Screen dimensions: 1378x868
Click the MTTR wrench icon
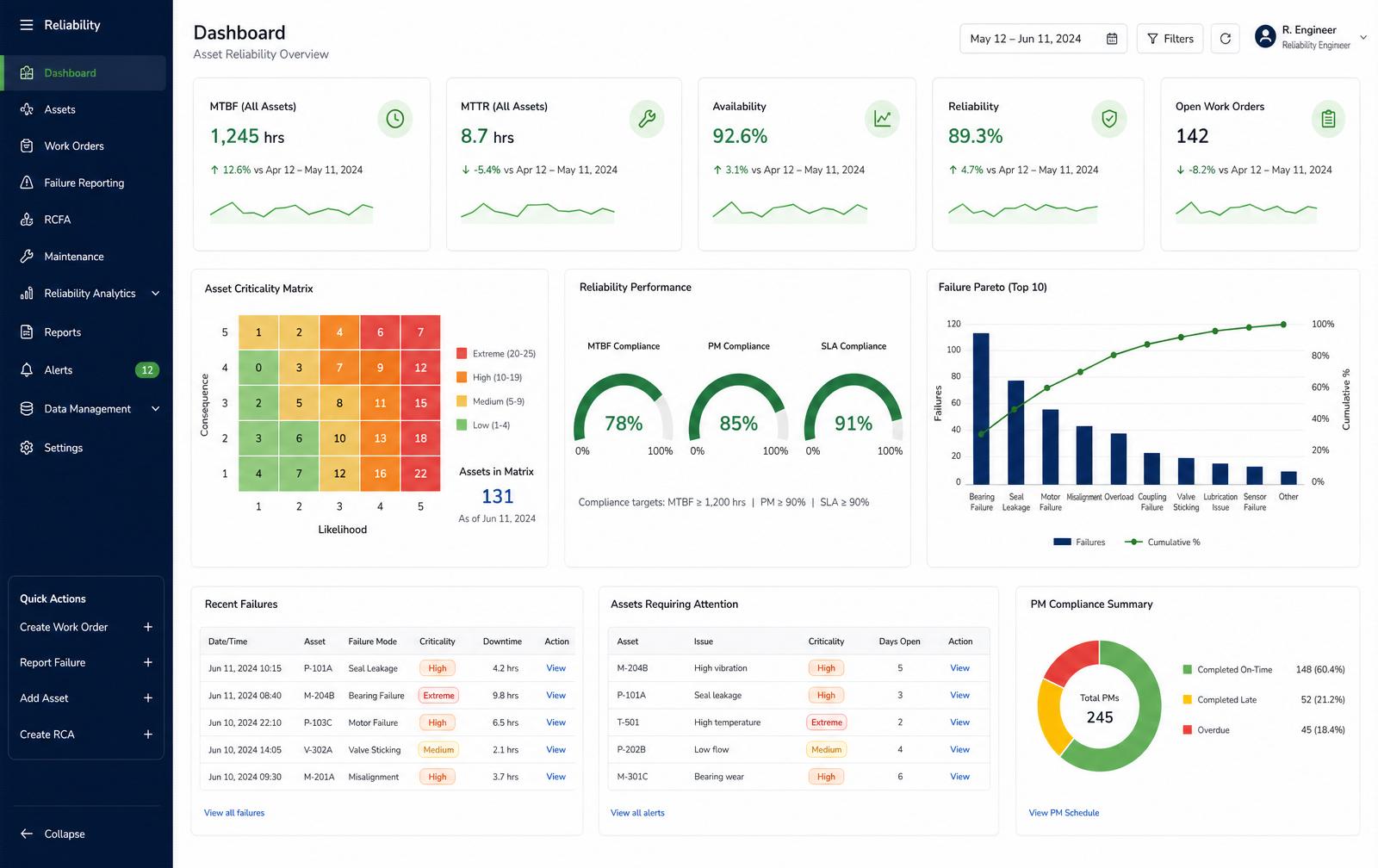[647, 119]
